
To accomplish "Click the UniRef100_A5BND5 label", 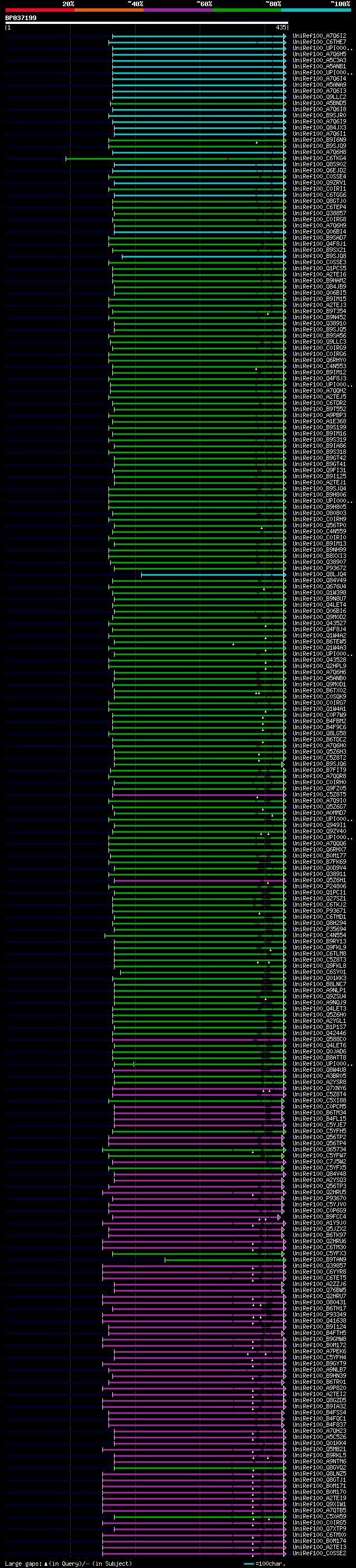I will (319, 103).
